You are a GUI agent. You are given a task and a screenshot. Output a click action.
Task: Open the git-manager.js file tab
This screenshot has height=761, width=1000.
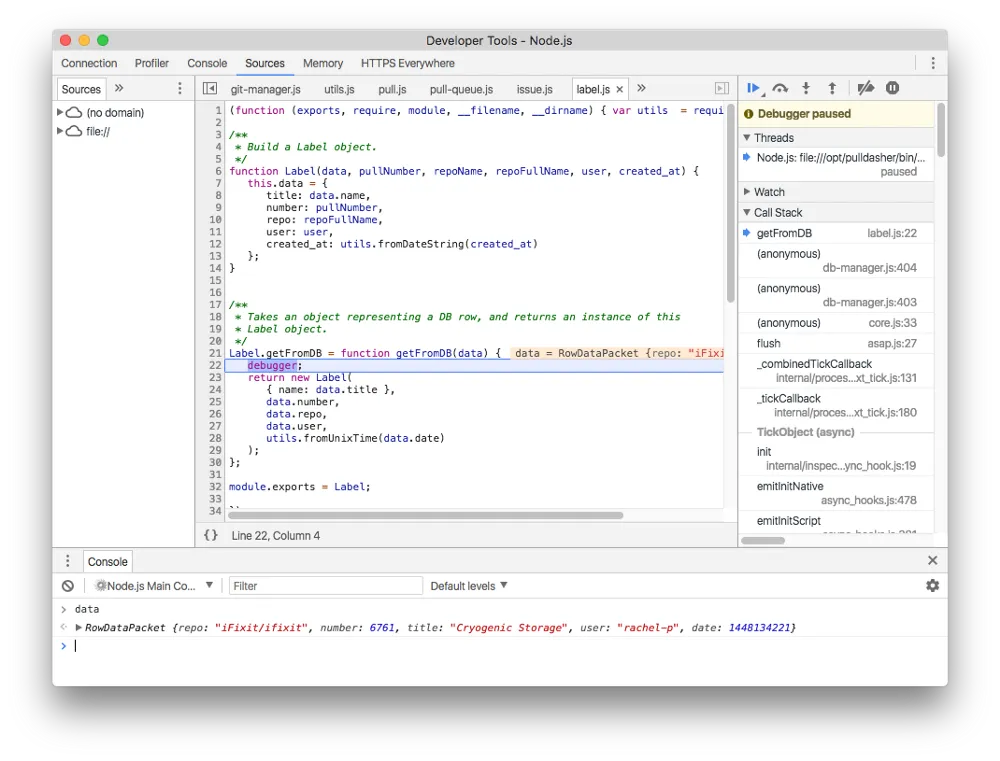[266, 89]
